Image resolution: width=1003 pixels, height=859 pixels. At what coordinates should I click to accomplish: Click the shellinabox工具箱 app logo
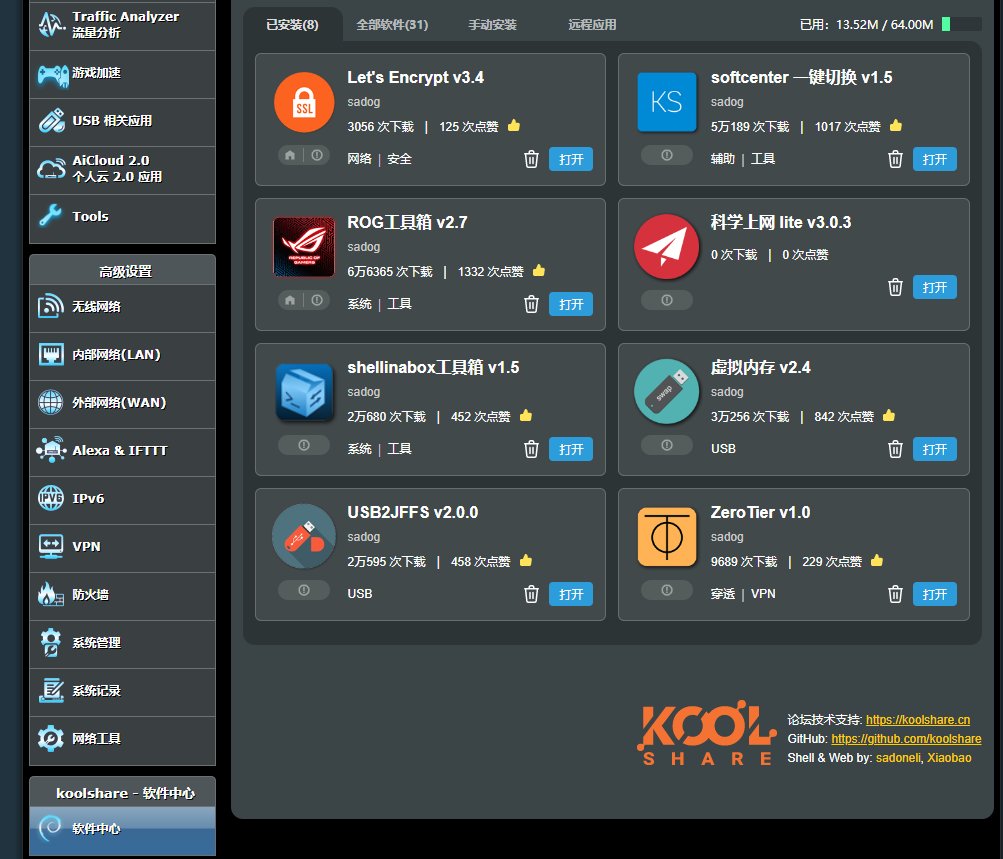point(304,391)
